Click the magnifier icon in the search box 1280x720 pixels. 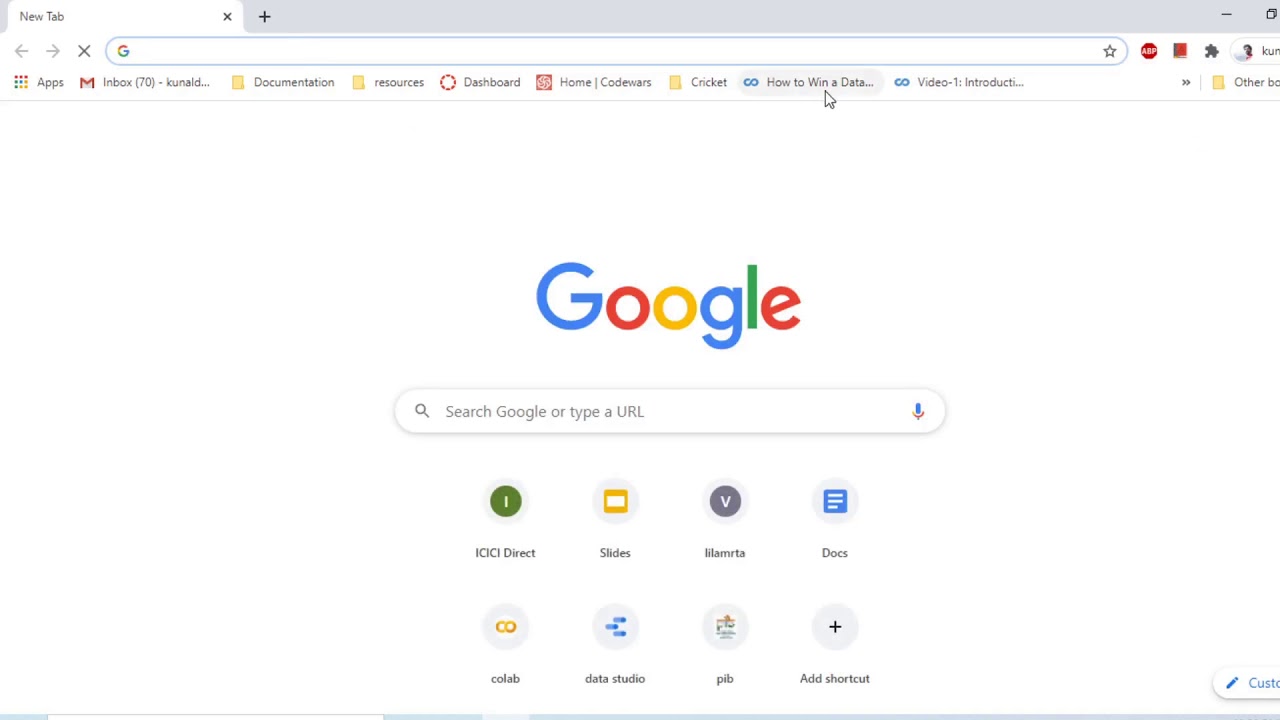tap(422, 411)
